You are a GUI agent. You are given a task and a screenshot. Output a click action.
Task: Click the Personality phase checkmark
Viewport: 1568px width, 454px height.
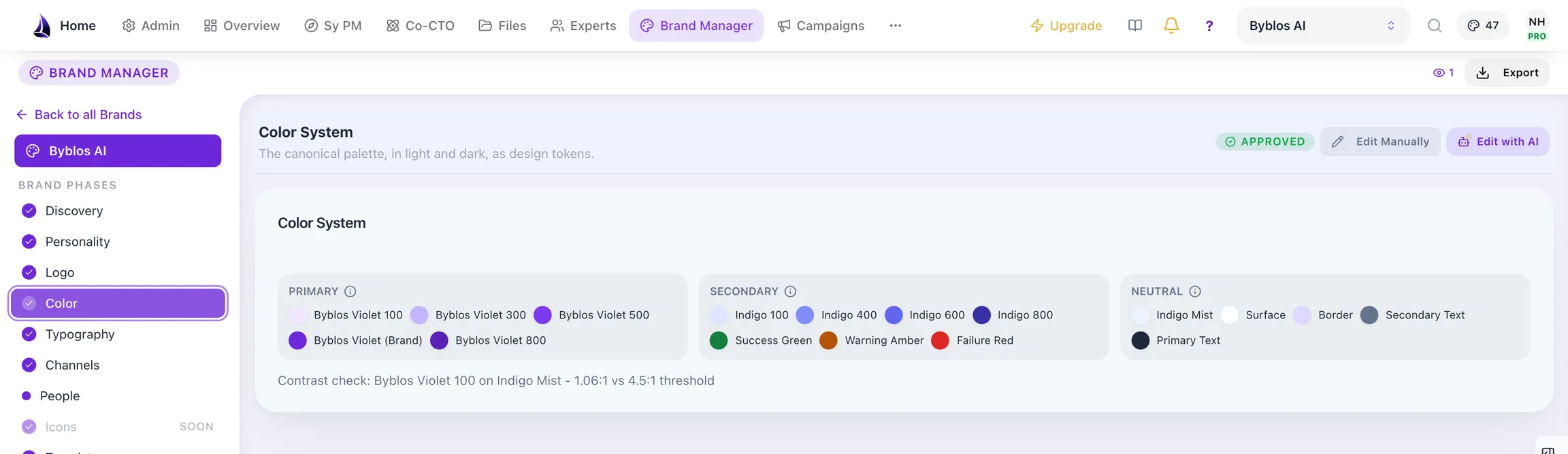[29, 242]
